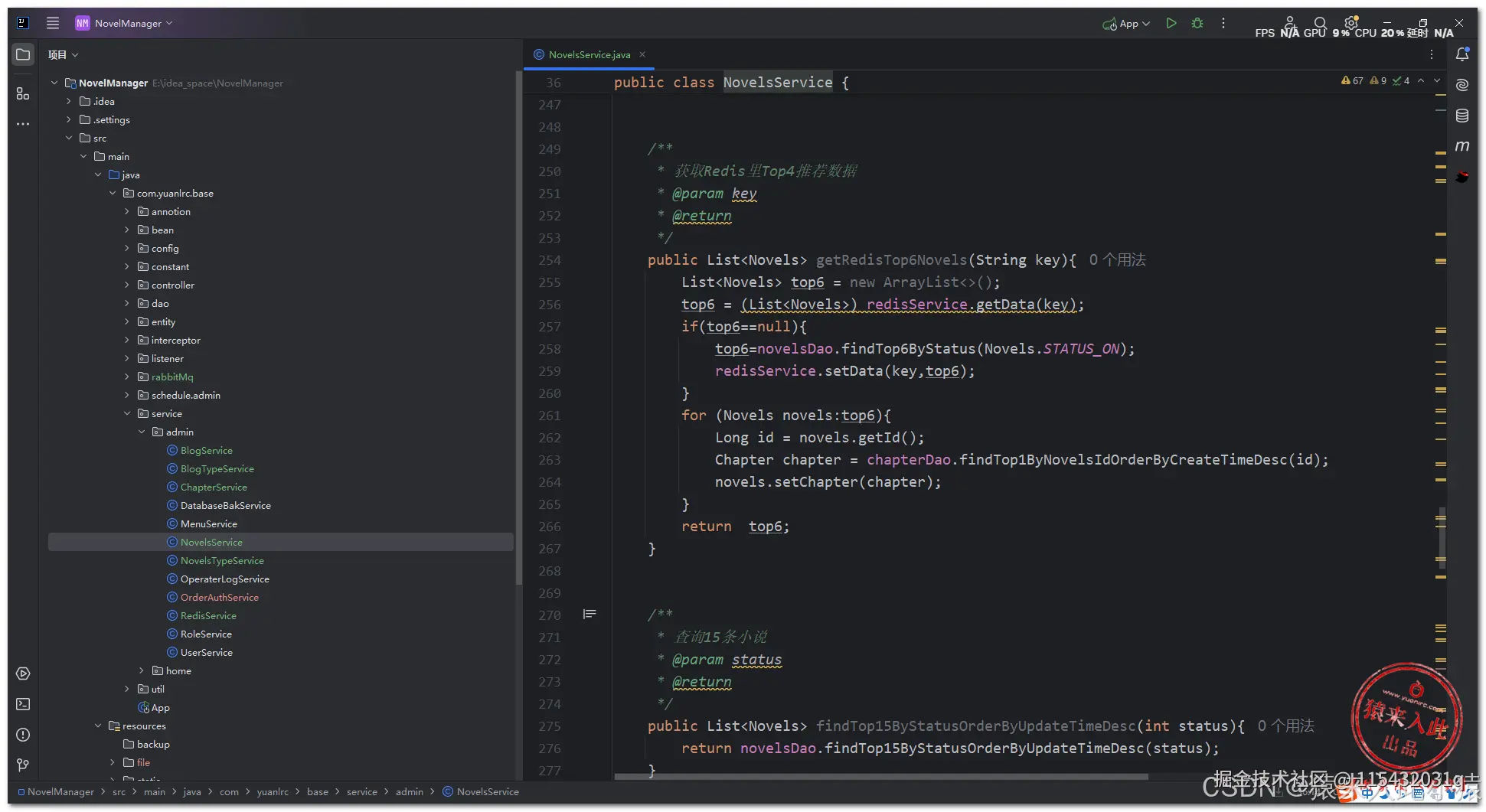Screen dimensions: 1486x812
Task: Click the NovelsService breadcrumb
Action: (481, 792)
